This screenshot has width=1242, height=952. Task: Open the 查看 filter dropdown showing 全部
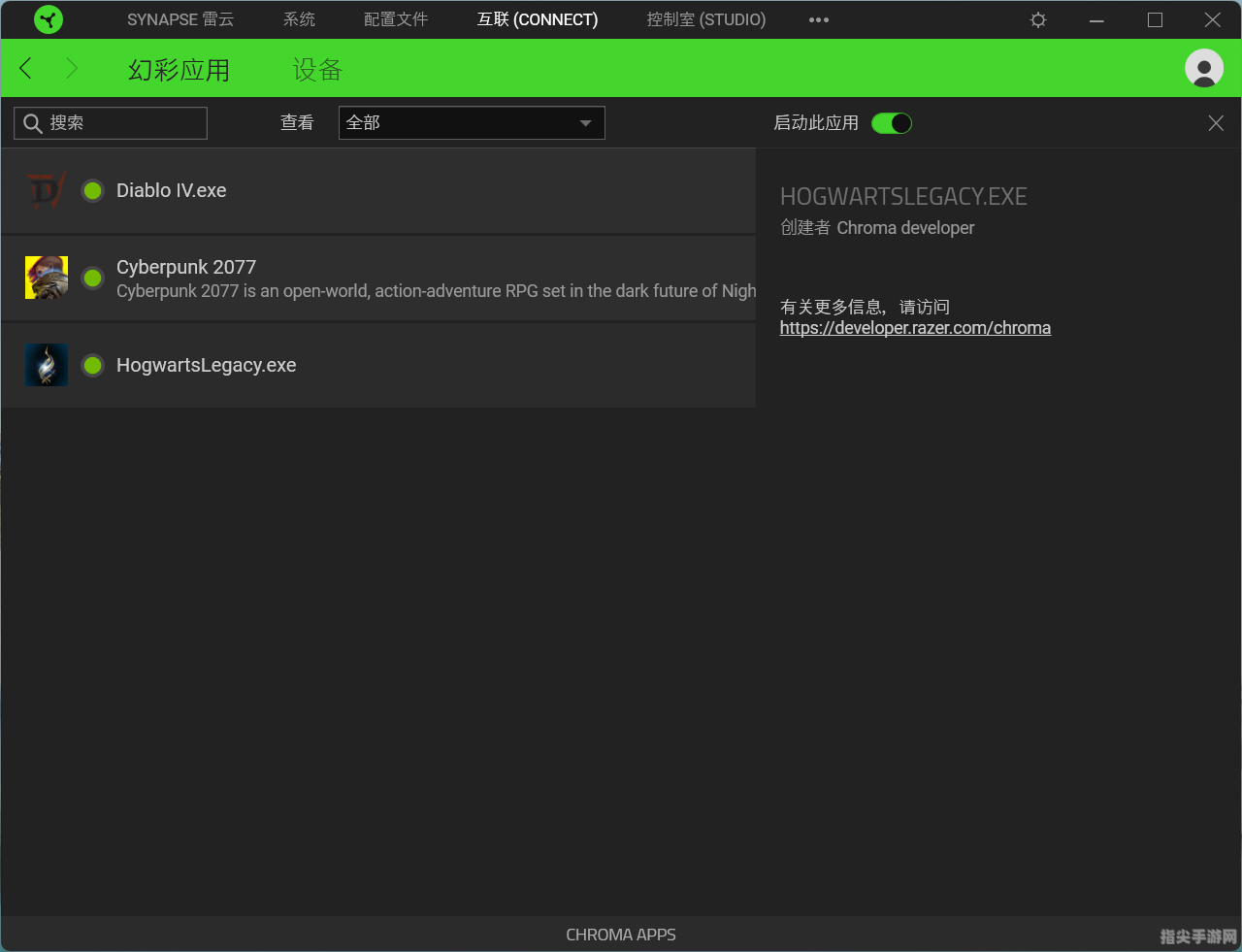(x=472, y=123)
